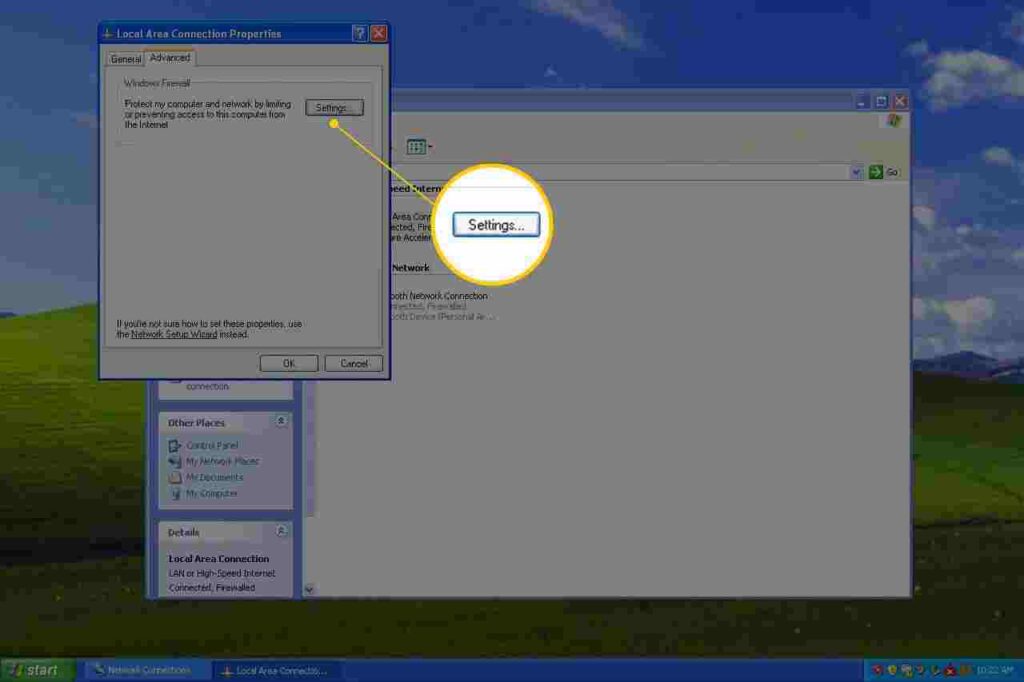Collapse the Details section
The image size is (1024, 682).
[x=281, y=531]
